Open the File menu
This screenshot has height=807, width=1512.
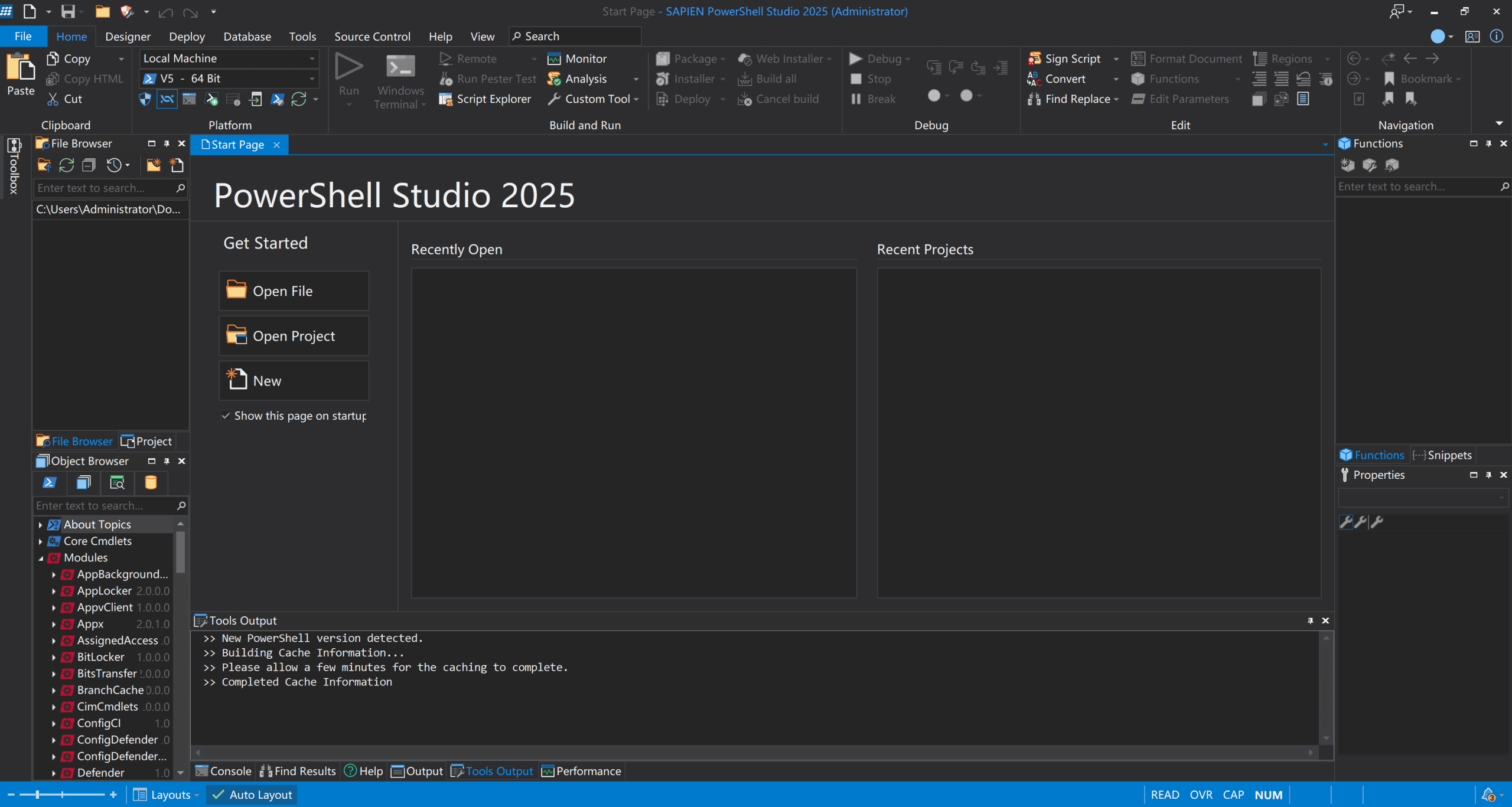[x=23, y=36]
